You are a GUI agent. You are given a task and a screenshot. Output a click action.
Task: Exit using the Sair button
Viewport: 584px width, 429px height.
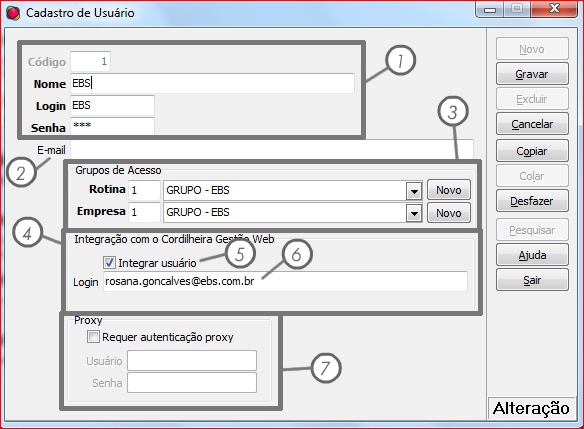pos(532,280)
